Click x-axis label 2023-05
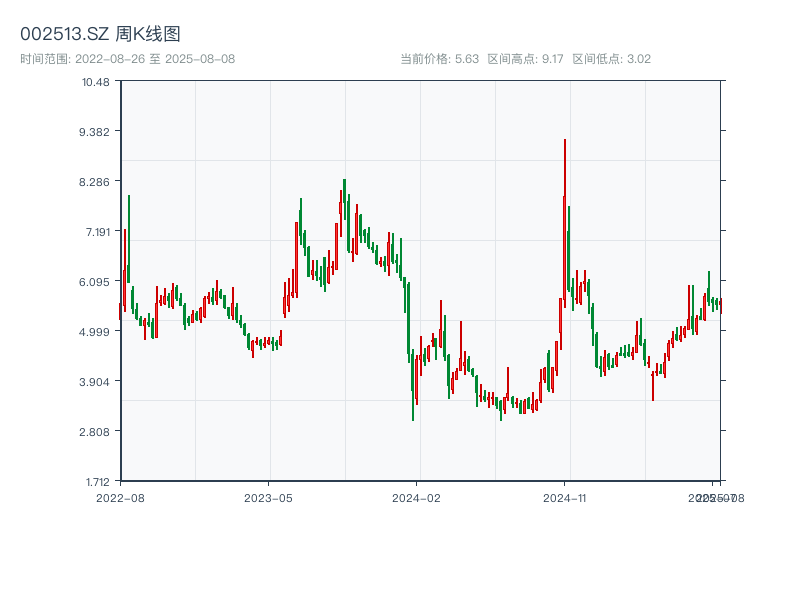The height and width of the screenshot is (600, 800). click(268, 498)
